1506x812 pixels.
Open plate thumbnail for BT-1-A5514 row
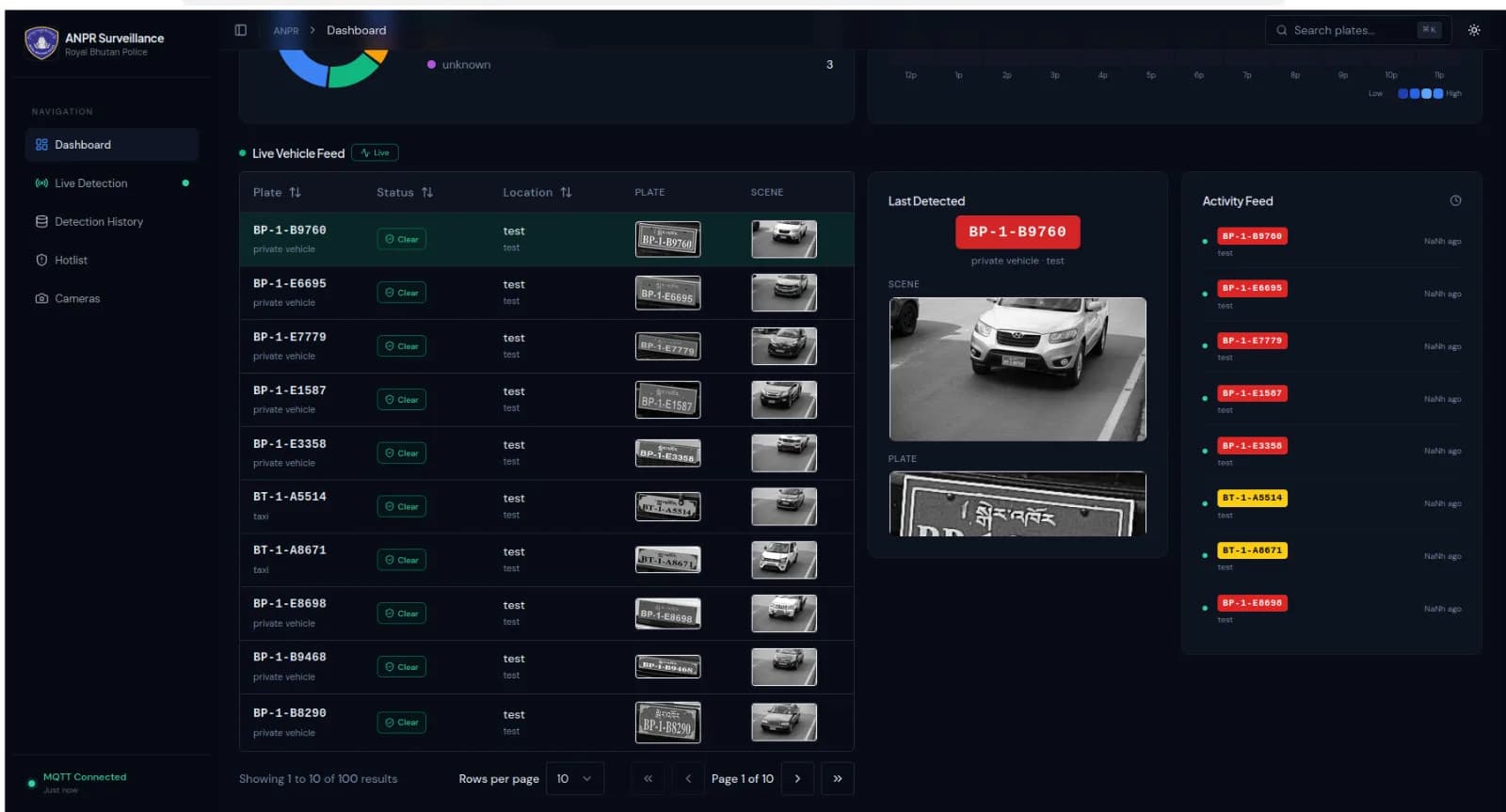(x=668, y=506)
